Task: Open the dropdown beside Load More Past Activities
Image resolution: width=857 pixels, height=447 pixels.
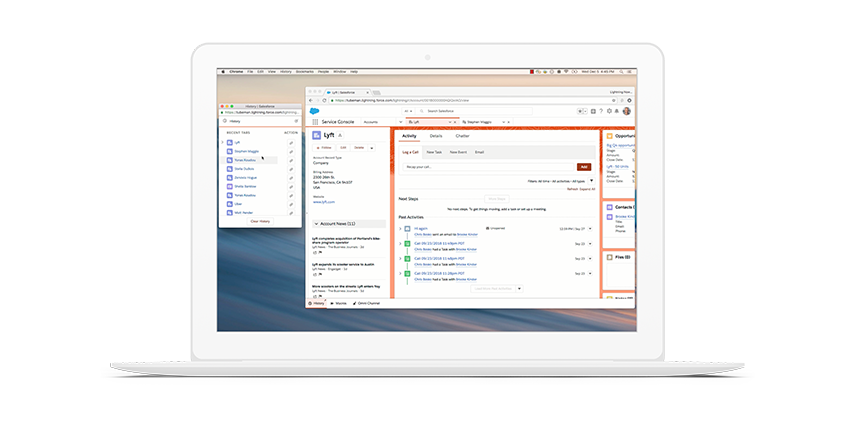Action: pyautogui.click(x=519, y=289)
